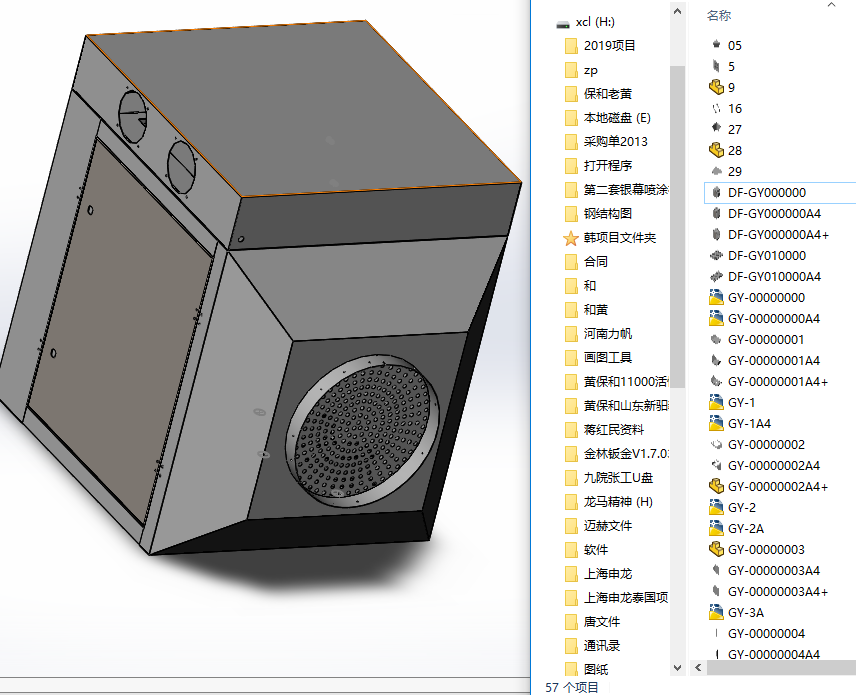The image size is (856, 695).
Task: Select the xcl (H:) drive icon
Action: [563, 23]
